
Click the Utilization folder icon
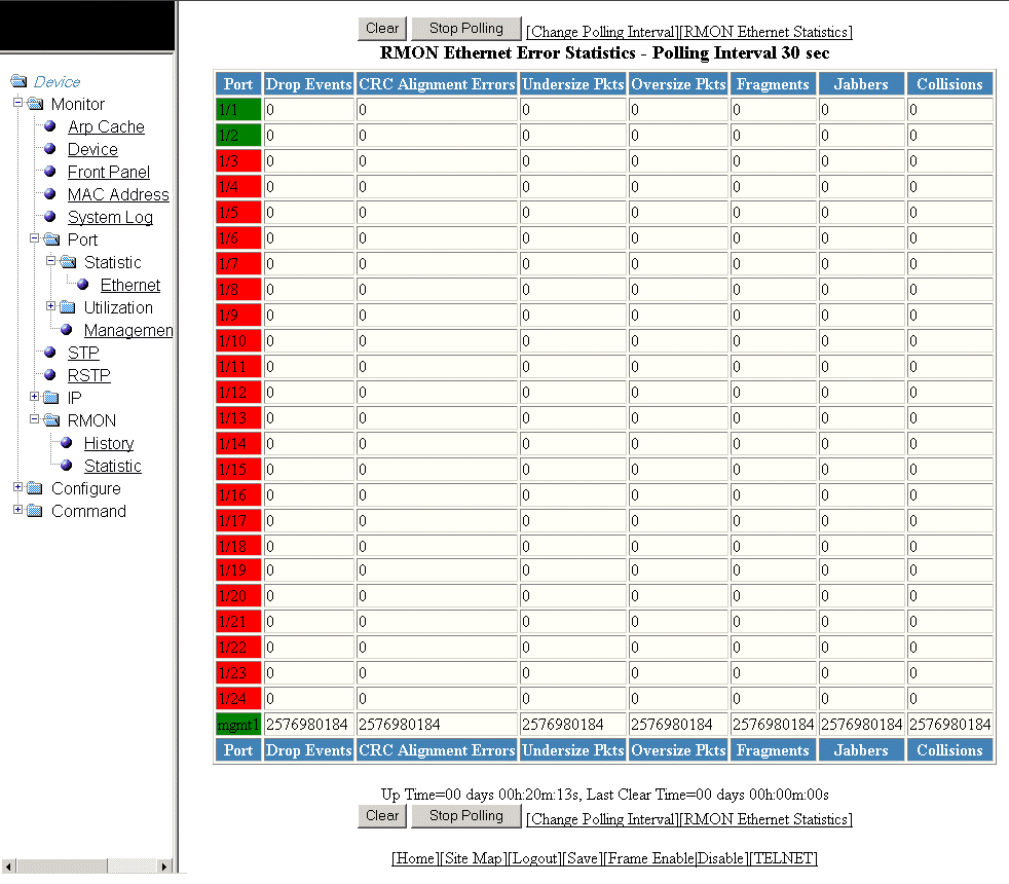(x=68, y=307)
